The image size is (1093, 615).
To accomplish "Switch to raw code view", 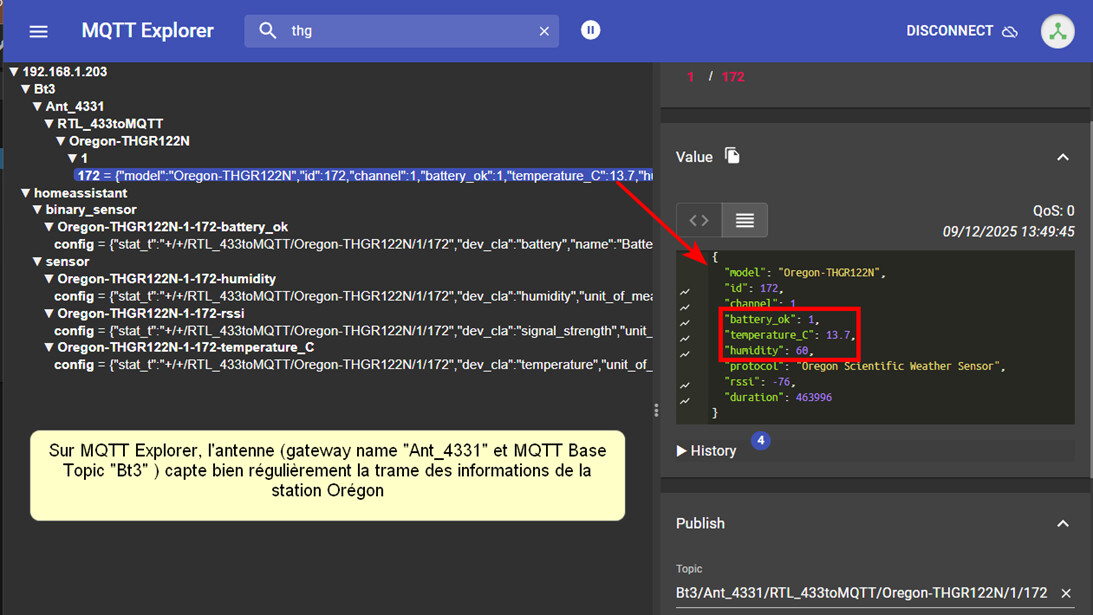I will pyautogui.click(x=699, y=220).
